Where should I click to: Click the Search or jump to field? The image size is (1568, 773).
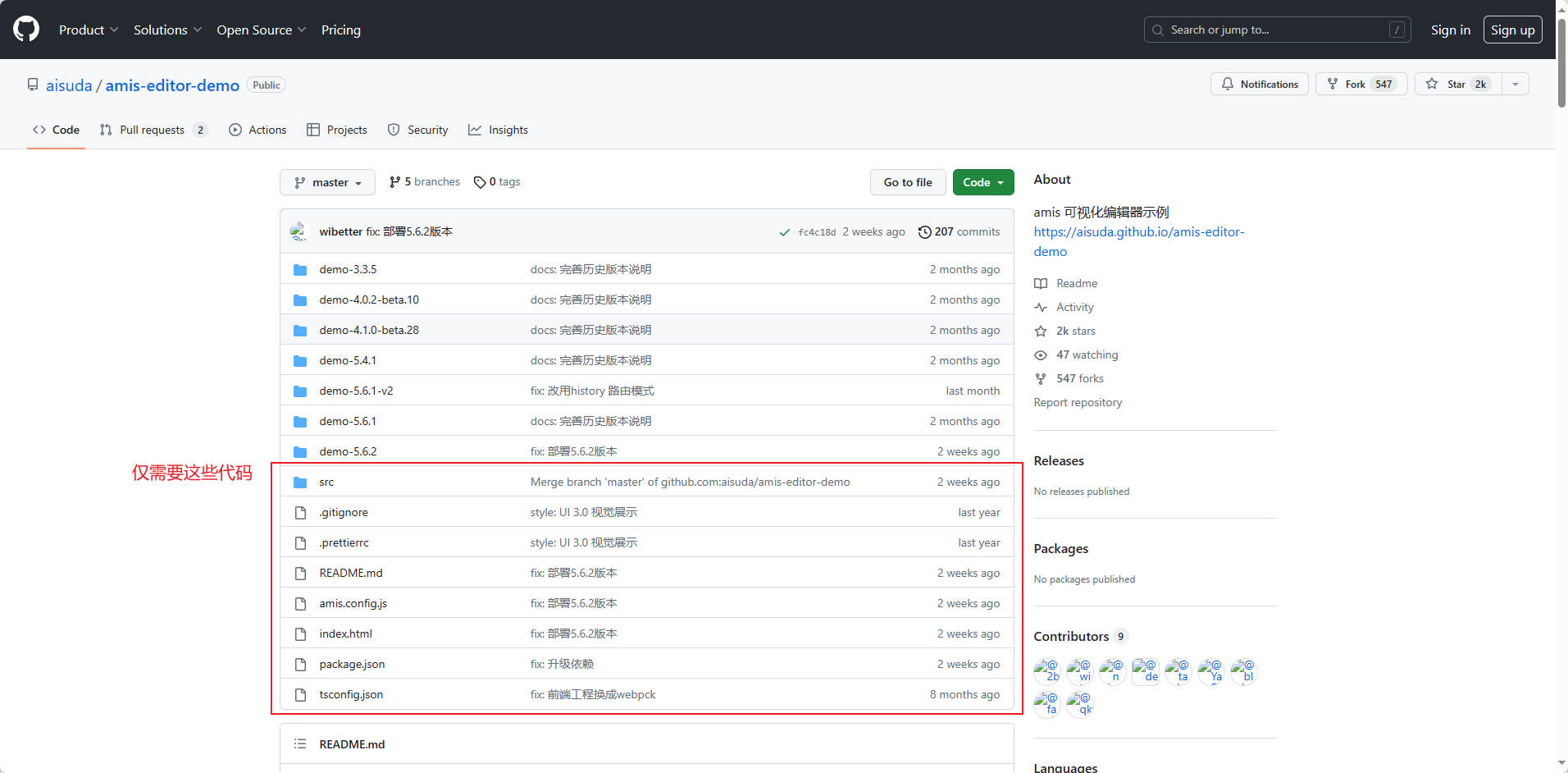(x=1277, y=30)
